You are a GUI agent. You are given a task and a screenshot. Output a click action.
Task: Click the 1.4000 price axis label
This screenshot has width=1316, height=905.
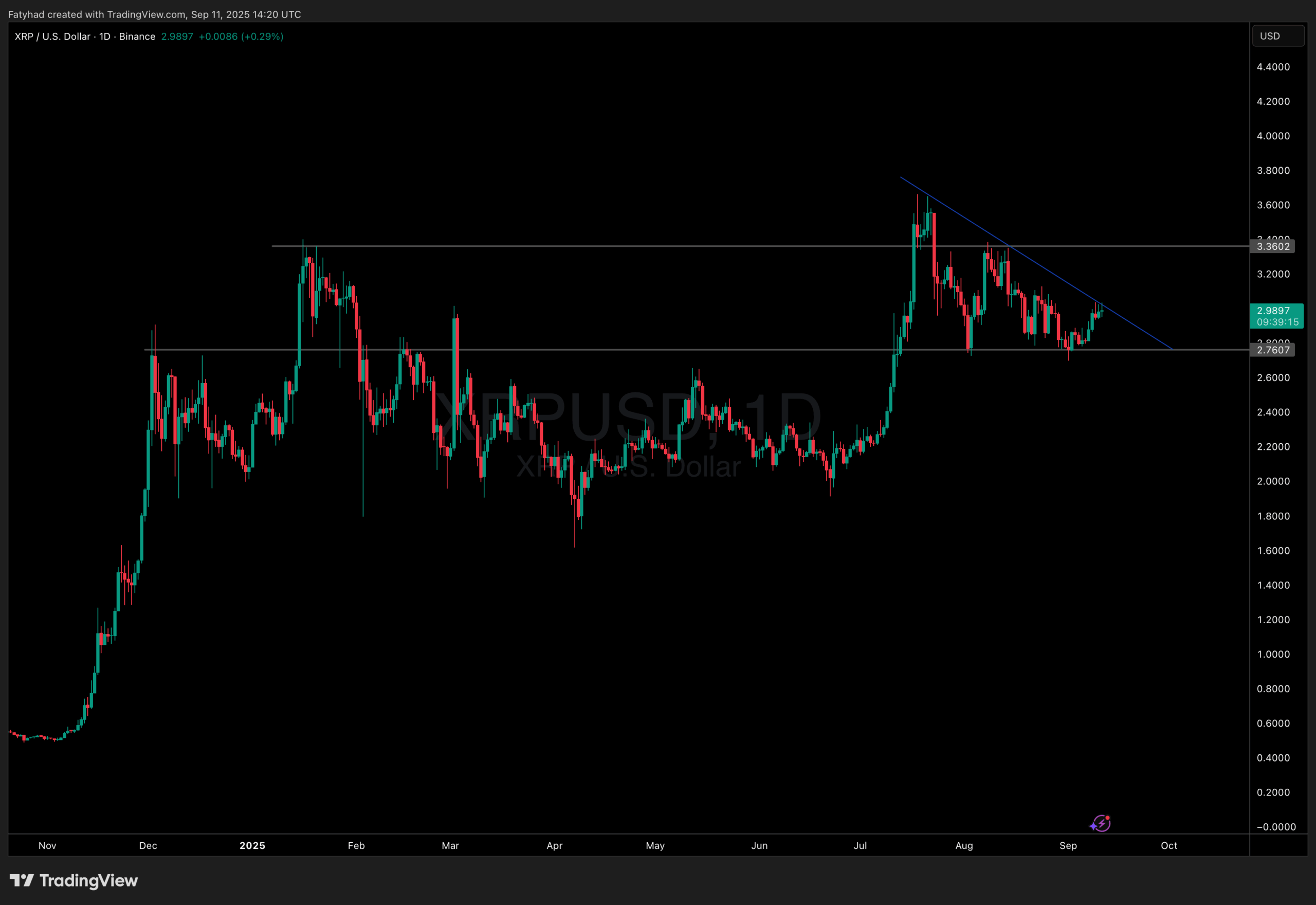[x=1273, y=585]
